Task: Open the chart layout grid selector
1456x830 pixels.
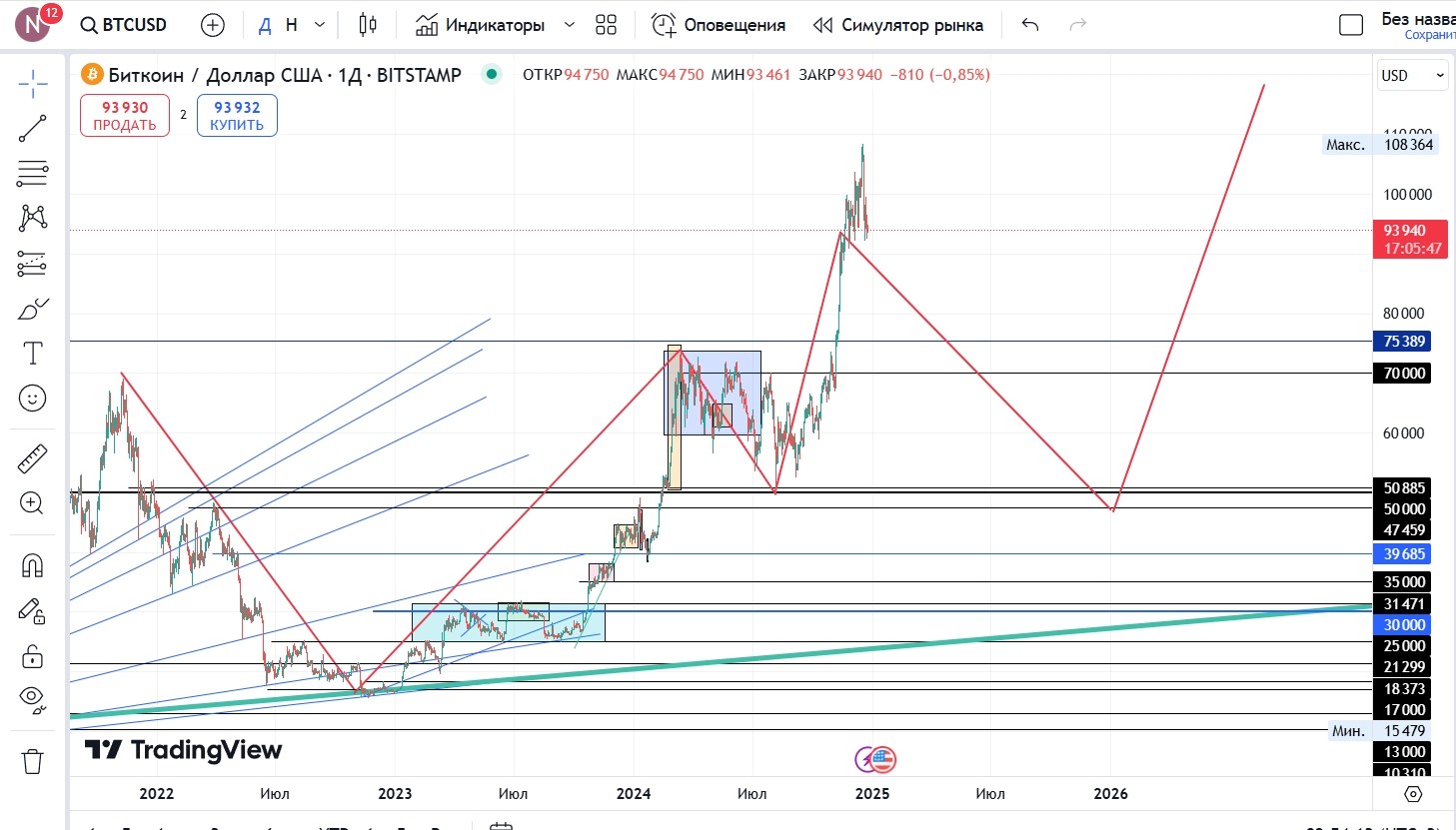Action: click(606, 25)
